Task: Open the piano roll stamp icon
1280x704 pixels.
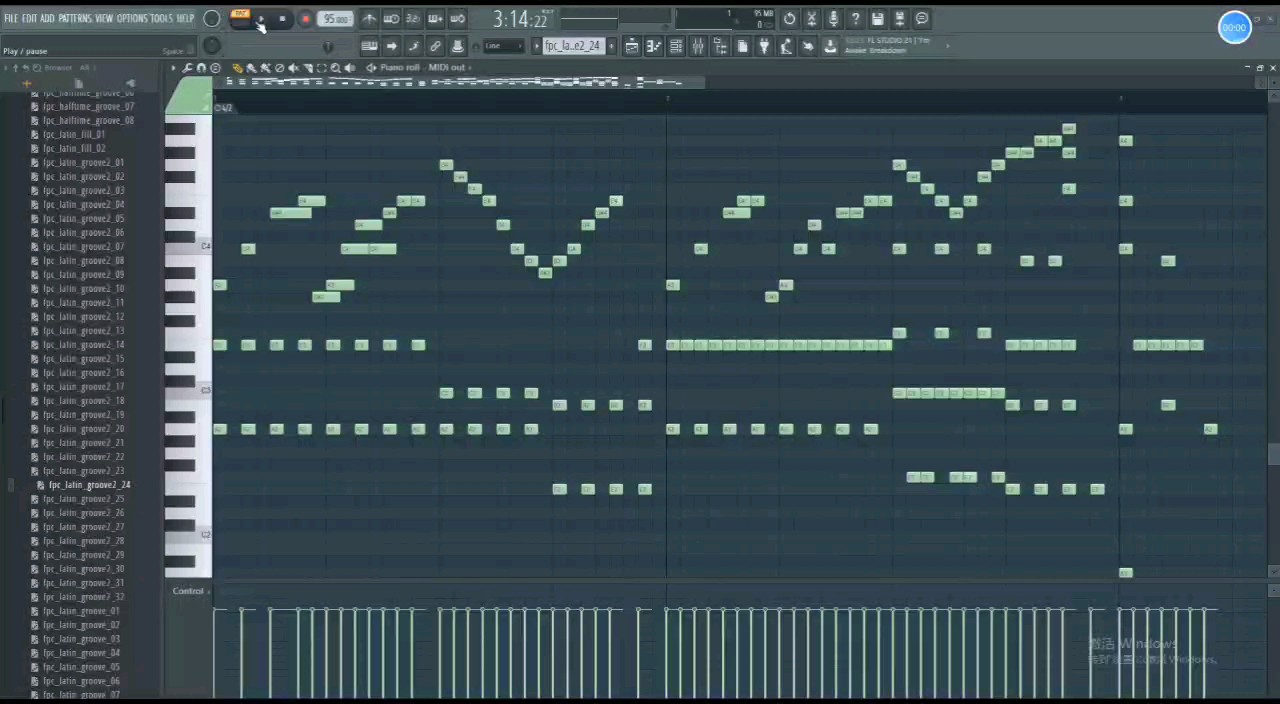Action: (x=215, y=68)
